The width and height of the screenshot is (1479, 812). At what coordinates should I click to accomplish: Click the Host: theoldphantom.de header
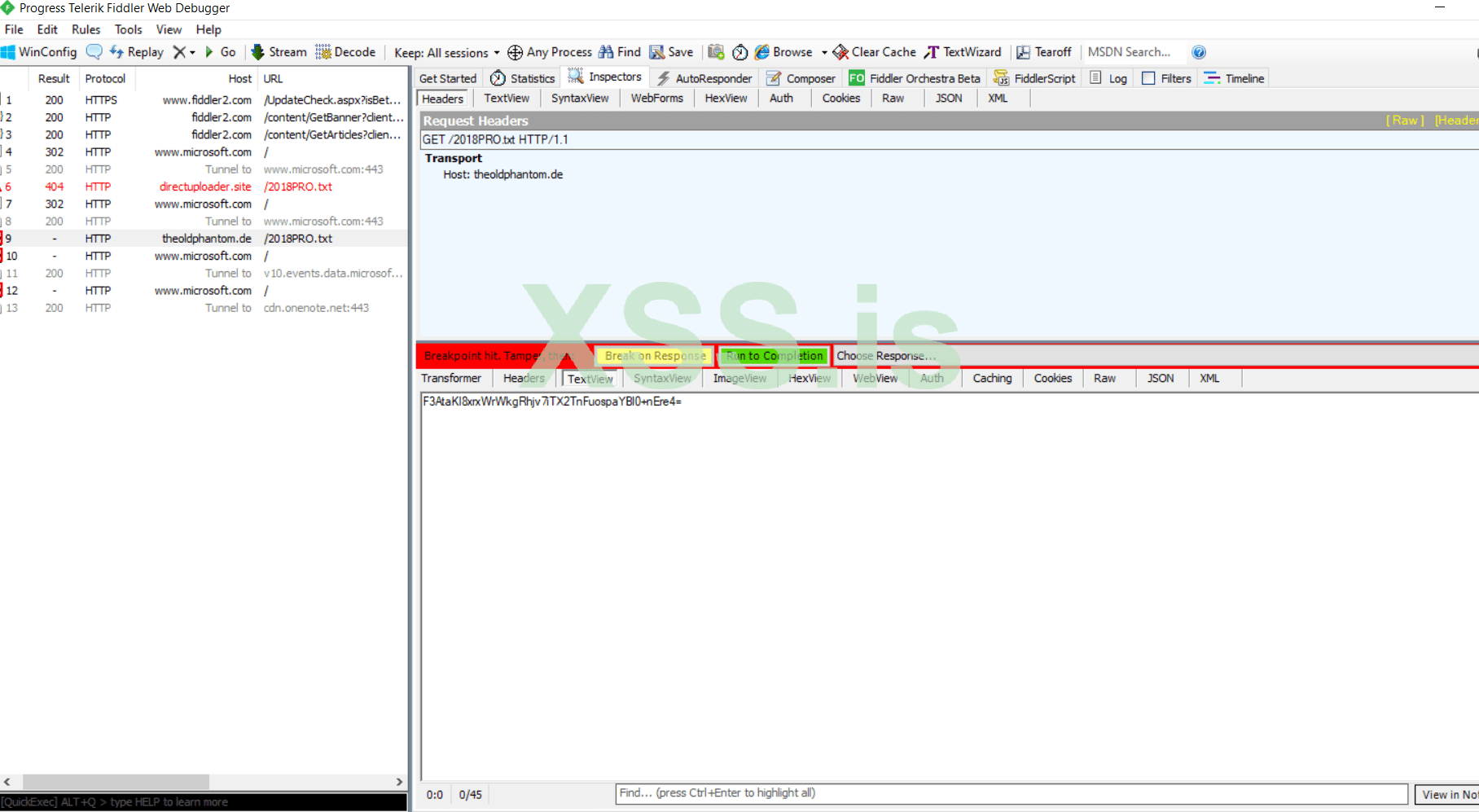point(503,175)
